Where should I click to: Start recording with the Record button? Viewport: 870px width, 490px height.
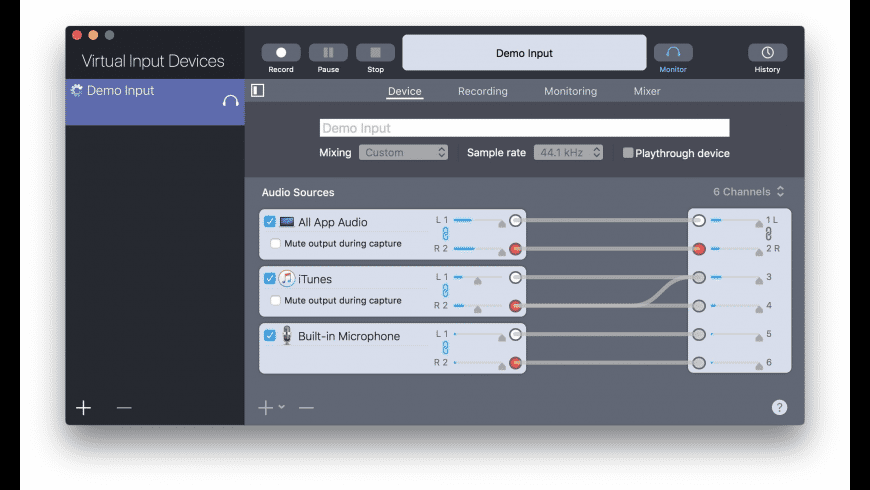281,53
